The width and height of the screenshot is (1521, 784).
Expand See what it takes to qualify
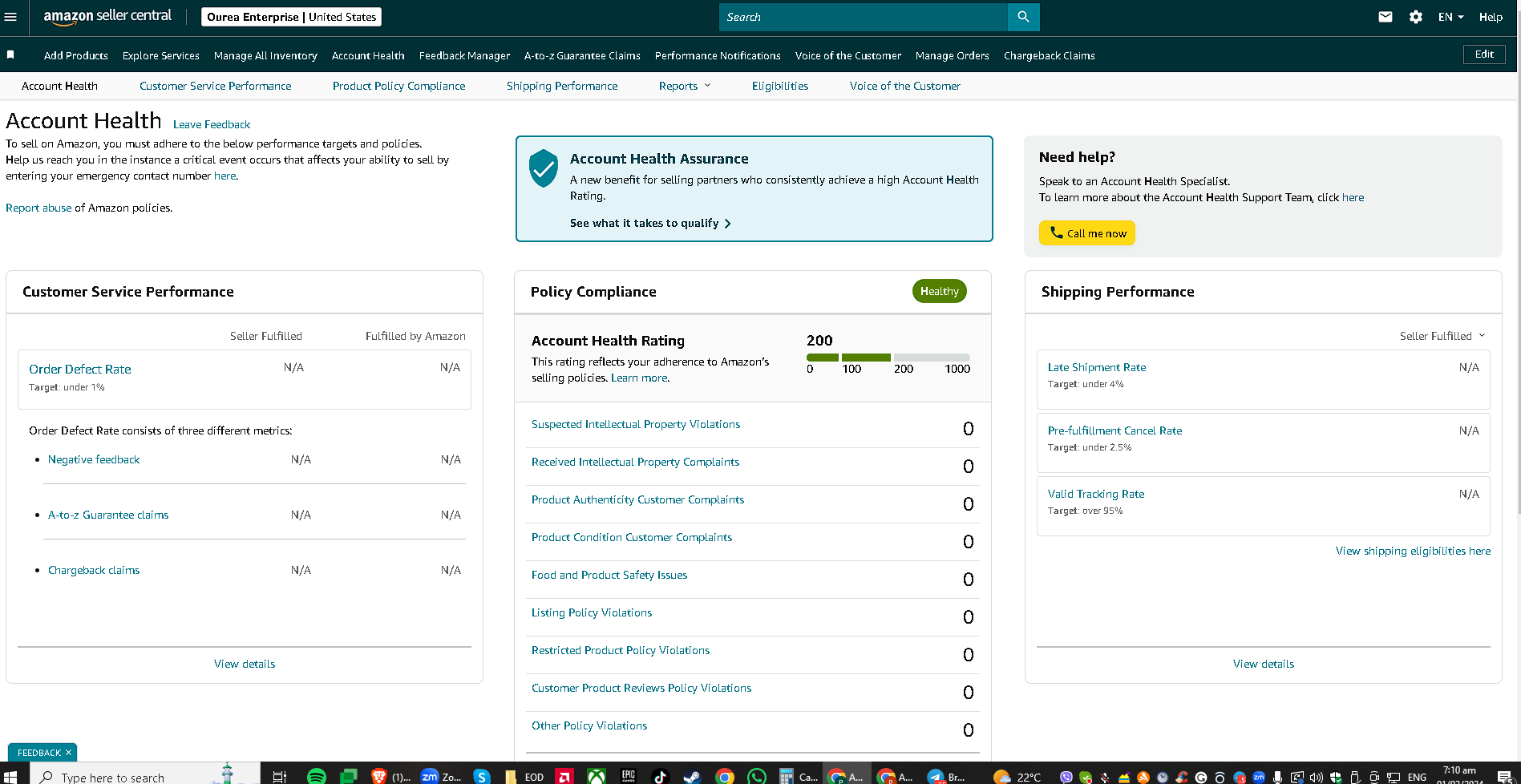tap(650, 223)
